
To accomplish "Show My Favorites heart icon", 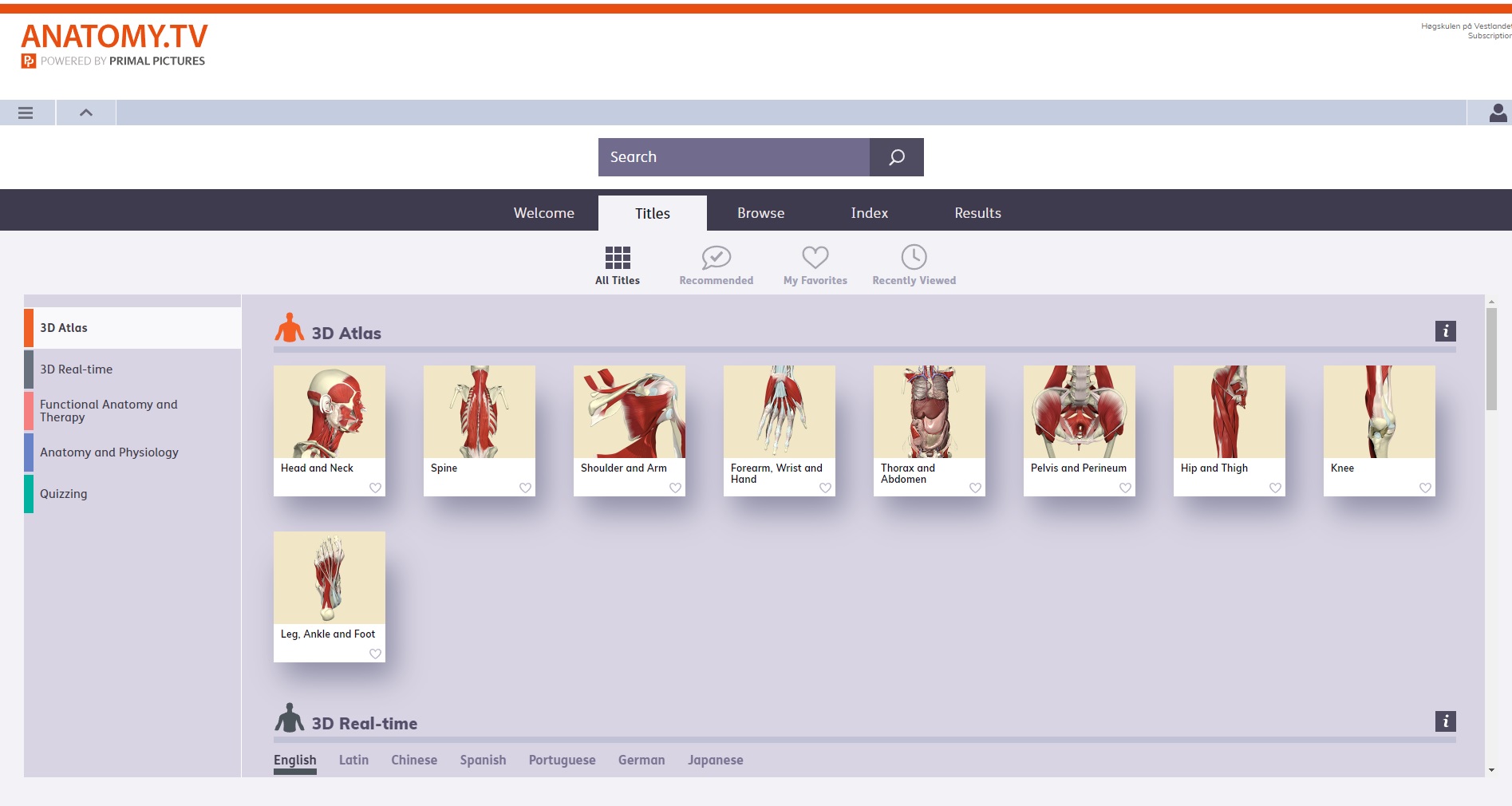I will pos(815,258).
